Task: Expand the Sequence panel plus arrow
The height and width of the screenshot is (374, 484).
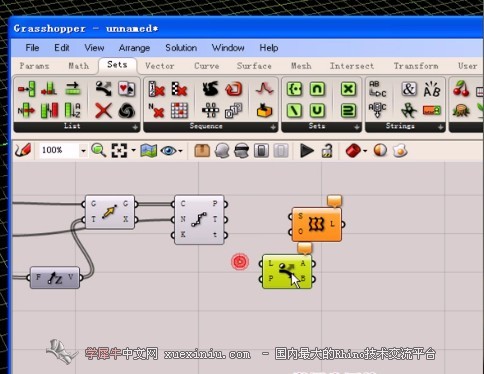Action: click(273, 127)
